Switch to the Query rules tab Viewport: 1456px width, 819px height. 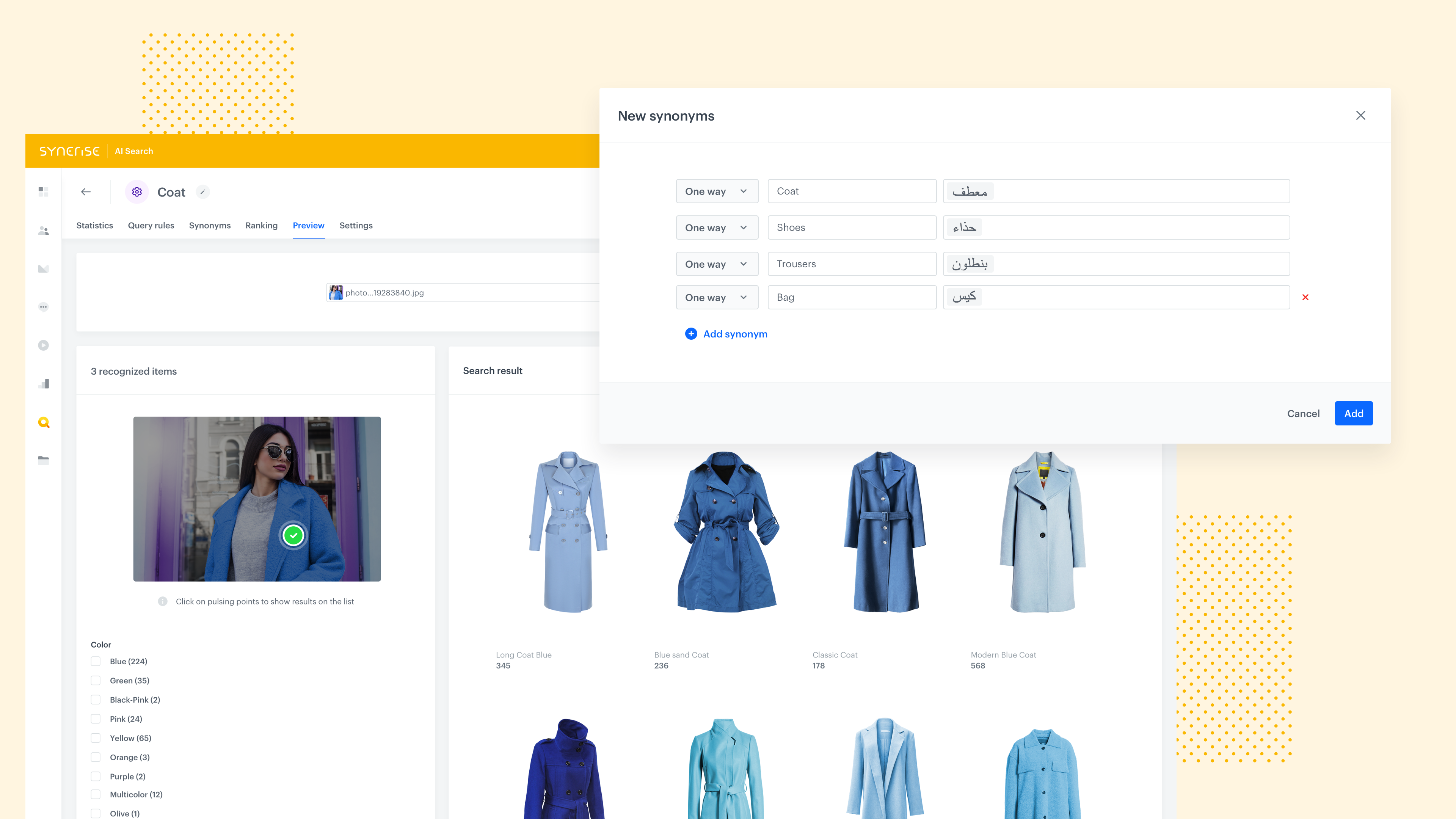click(151, 226)
